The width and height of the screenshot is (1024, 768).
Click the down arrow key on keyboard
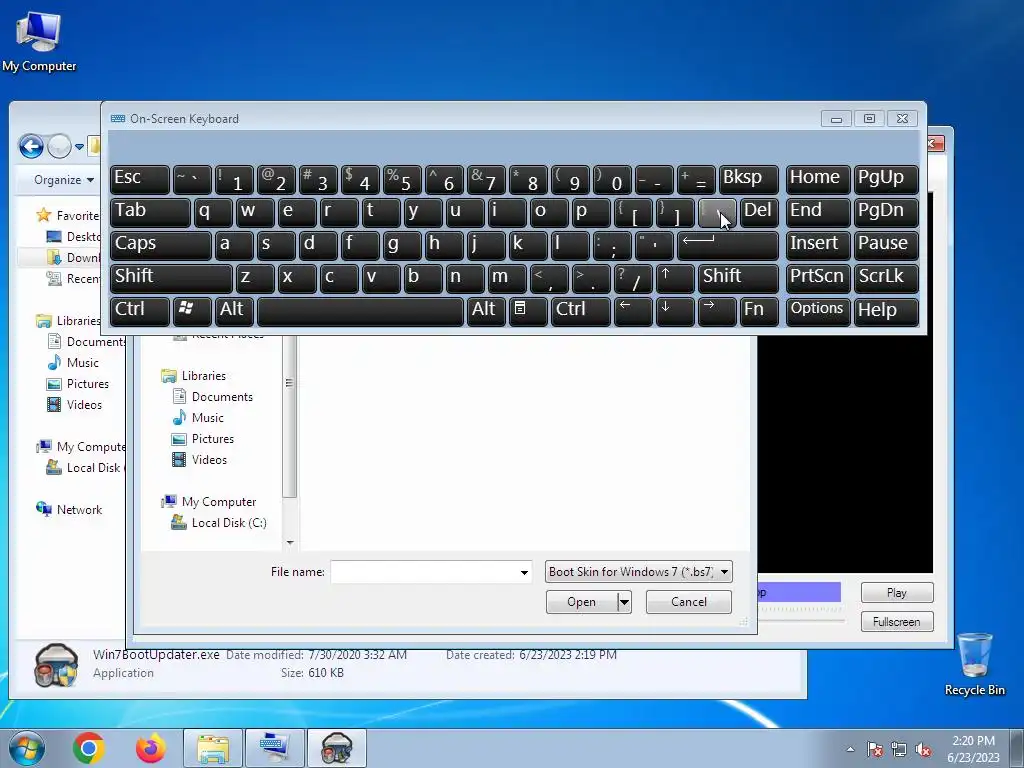pyautogui.click(x=675, y=310)
